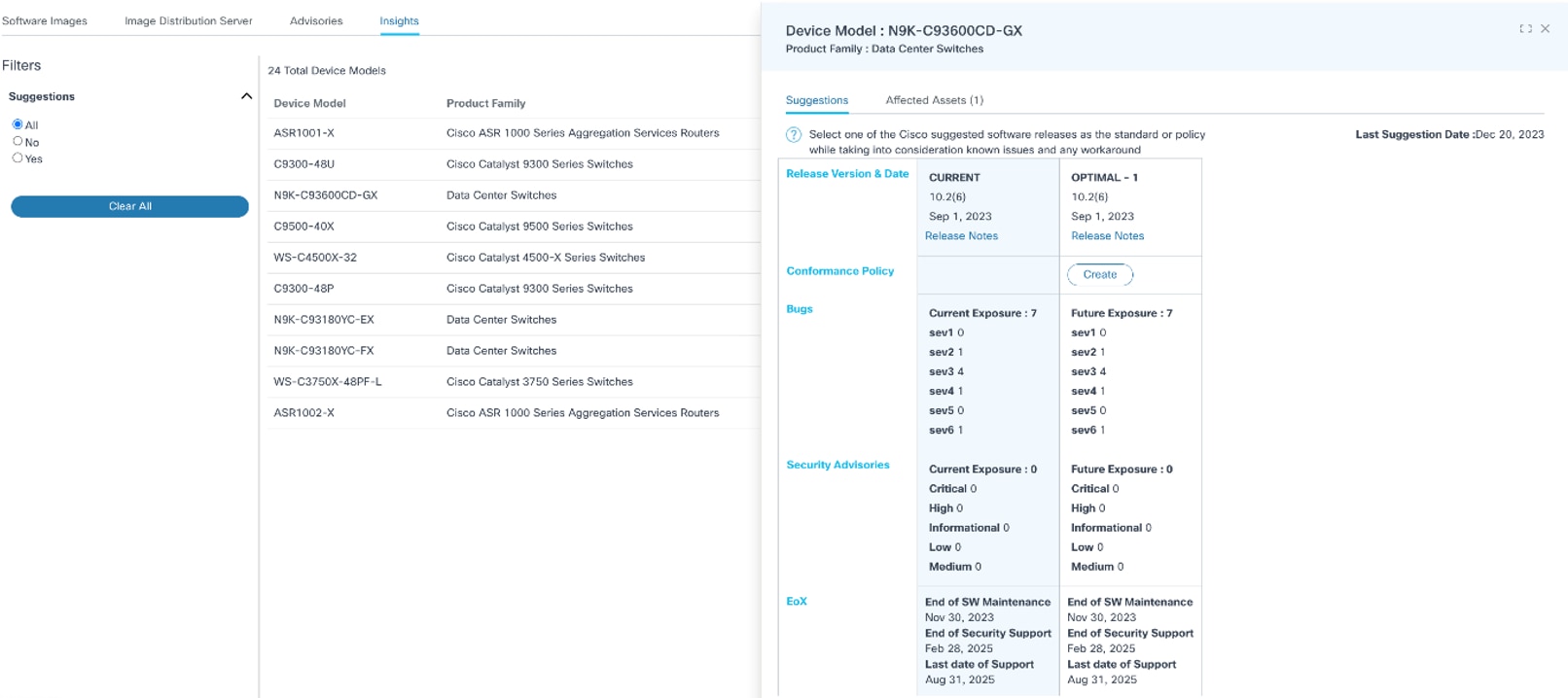Select the All suggestions radio button
1568x698 pixels.
(18, 124)
